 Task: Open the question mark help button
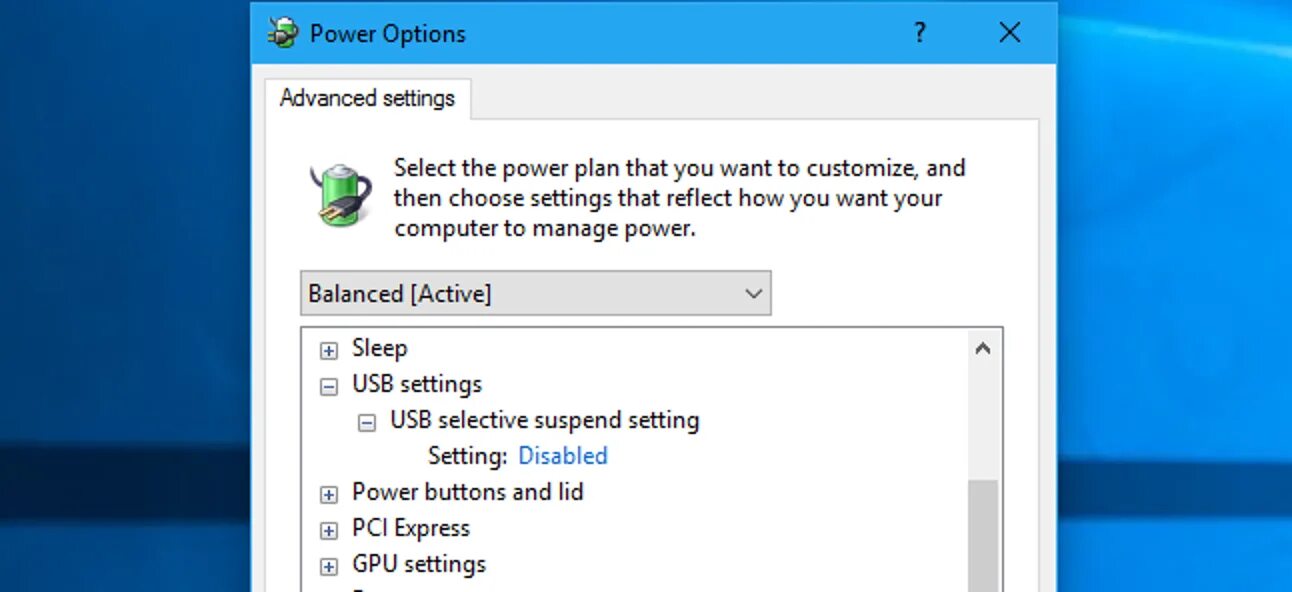pos(920,33)
